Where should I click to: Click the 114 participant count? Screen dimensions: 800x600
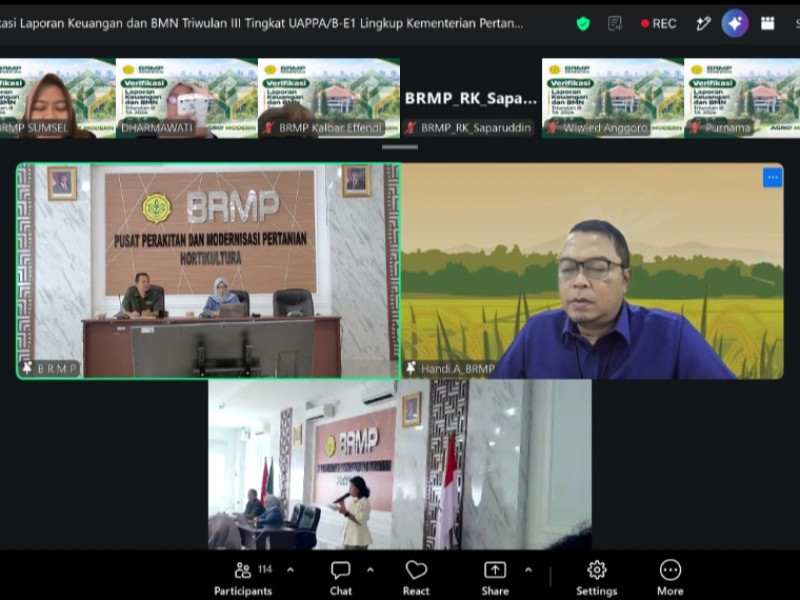(265, 569)
